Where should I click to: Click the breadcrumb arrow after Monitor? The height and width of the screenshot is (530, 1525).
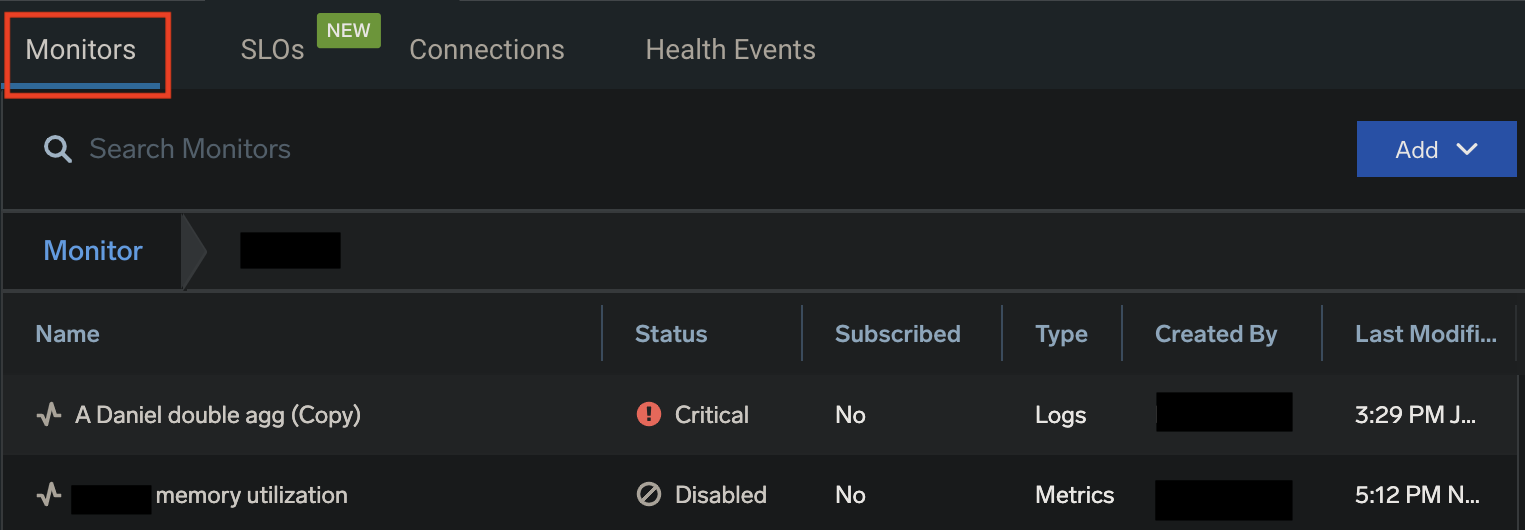coord(194,251)
